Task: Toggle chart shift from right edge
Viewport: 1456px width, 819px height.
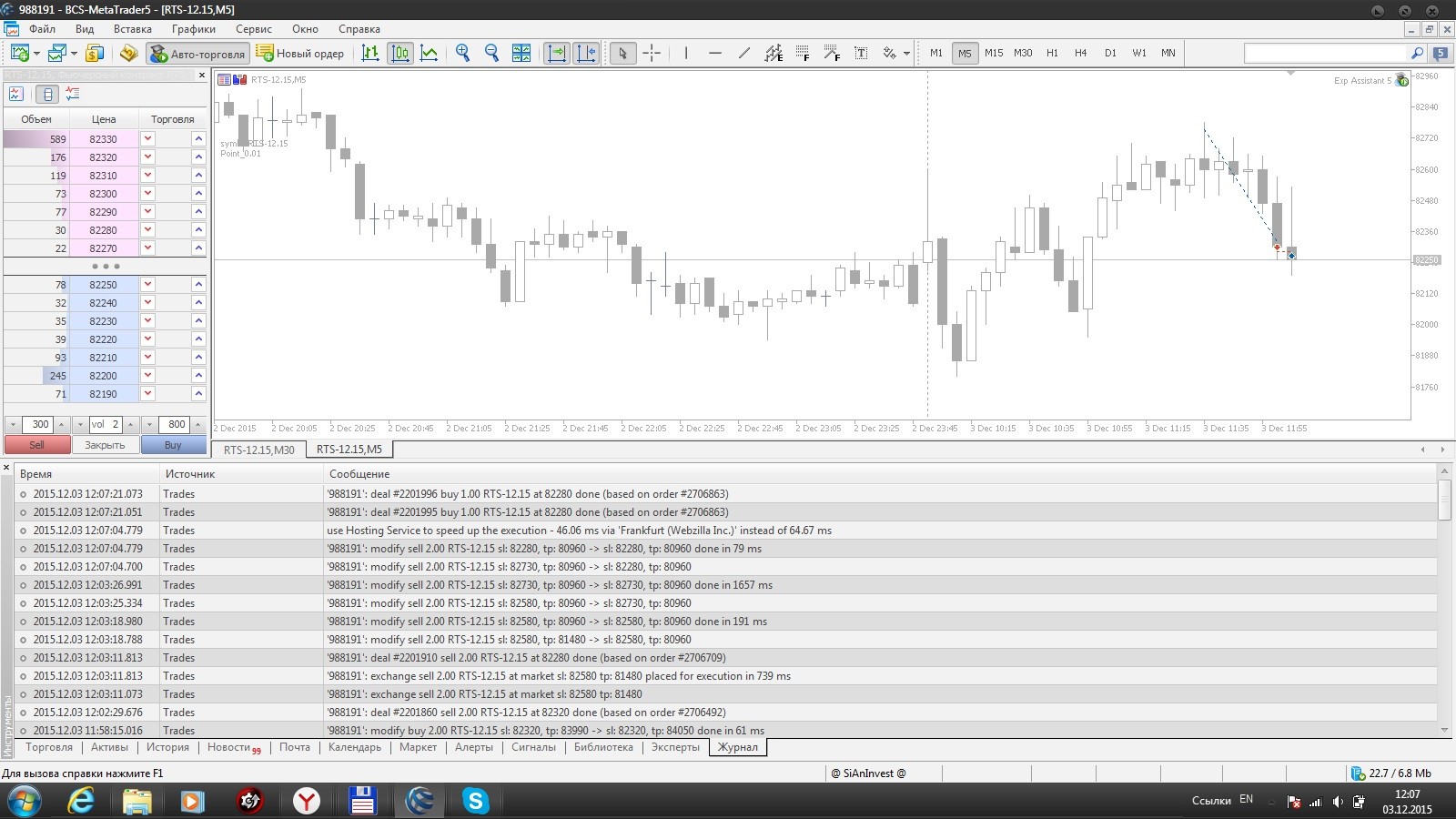Action: pos(586,53)
